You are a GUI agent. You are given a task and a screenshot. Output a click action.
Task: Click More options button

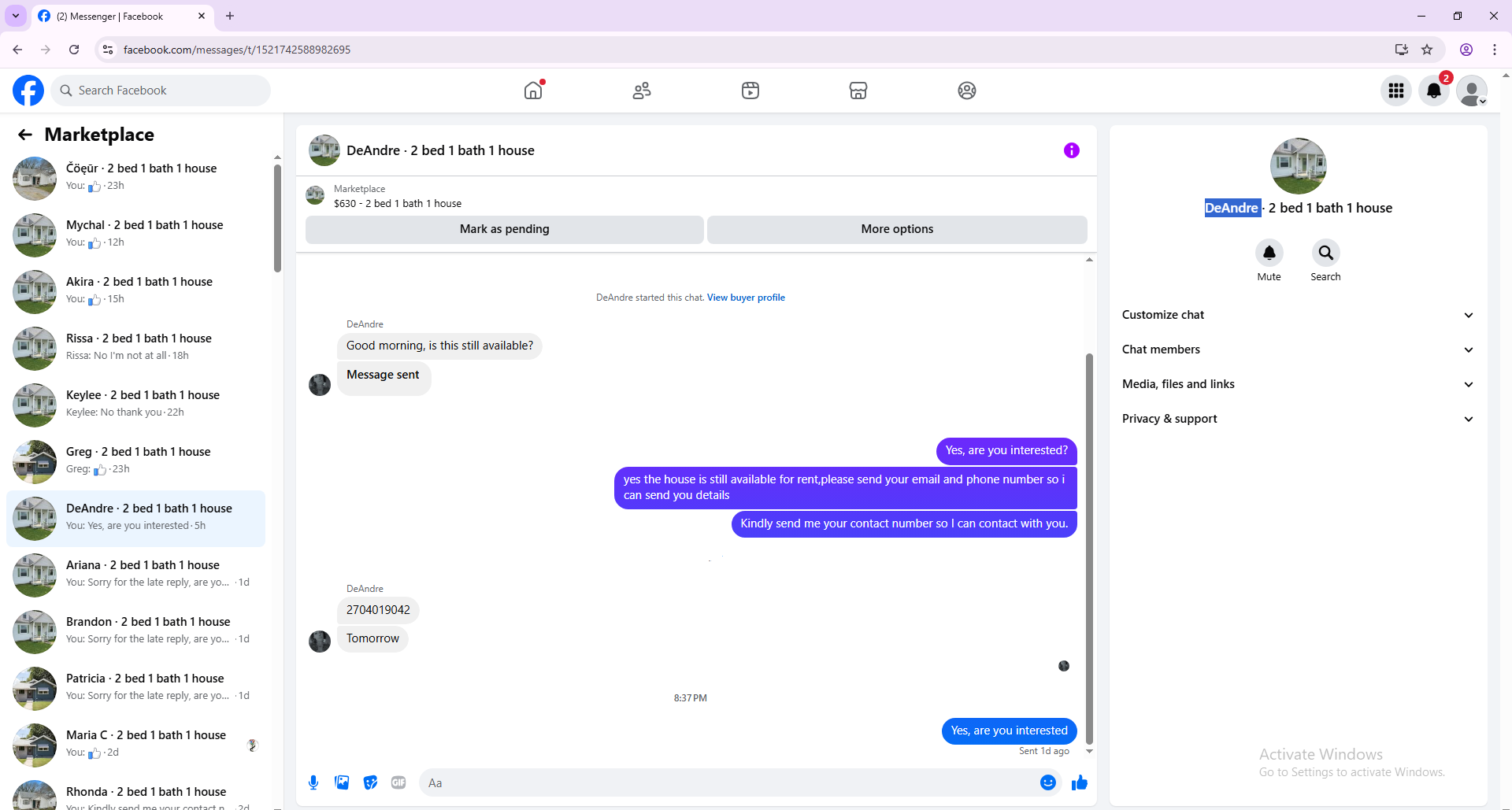coord(897,229)
